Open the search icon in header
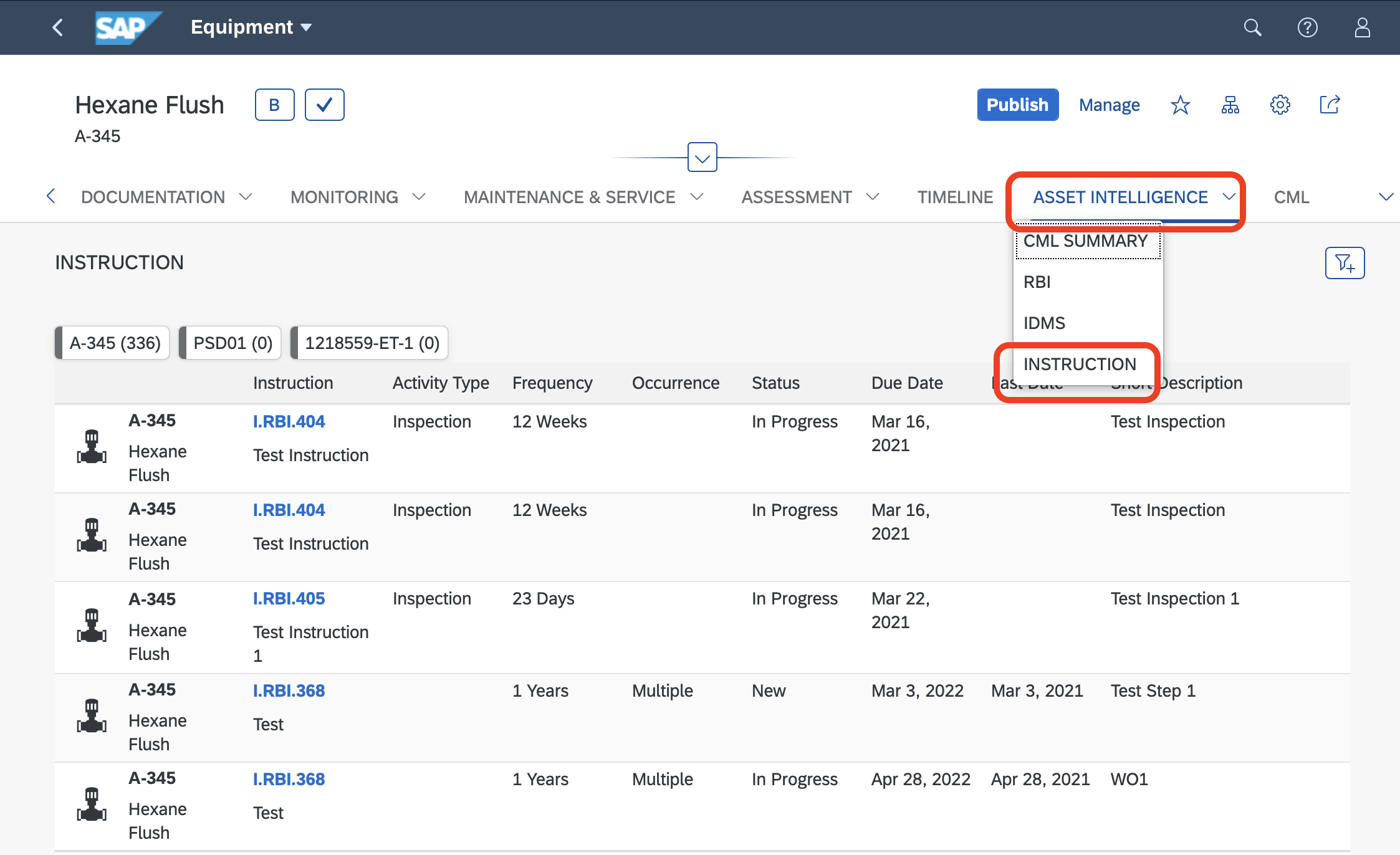 tap(1252, 27)
